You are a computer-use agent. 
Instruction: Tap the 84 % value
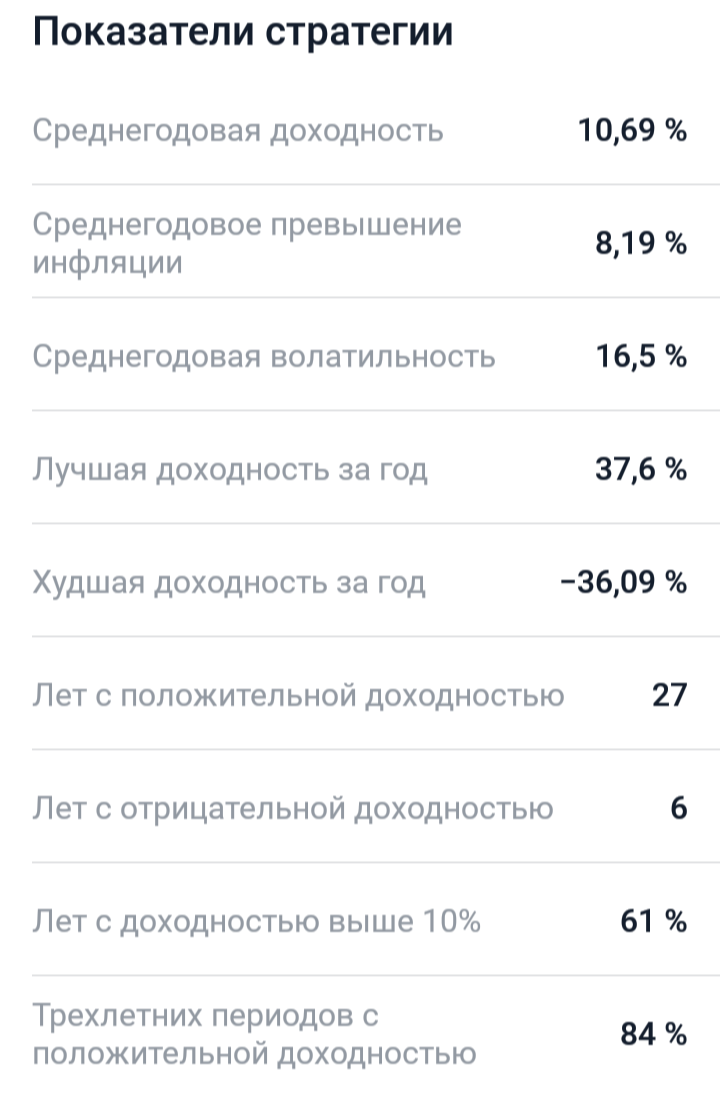tap(654, 1034)
